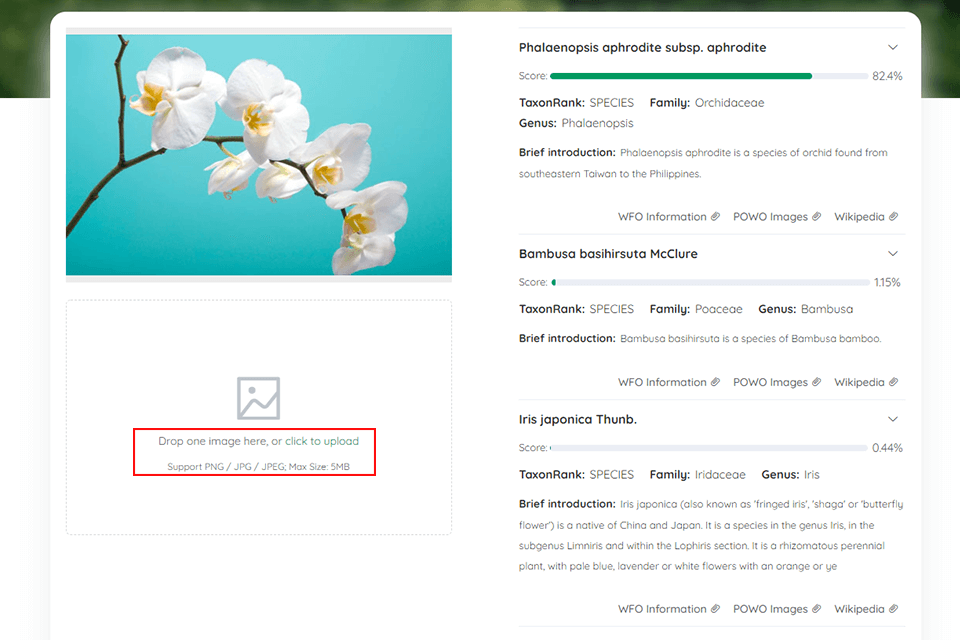
Task: Click the 1.15% score progress bar
Action: point(710,282)
